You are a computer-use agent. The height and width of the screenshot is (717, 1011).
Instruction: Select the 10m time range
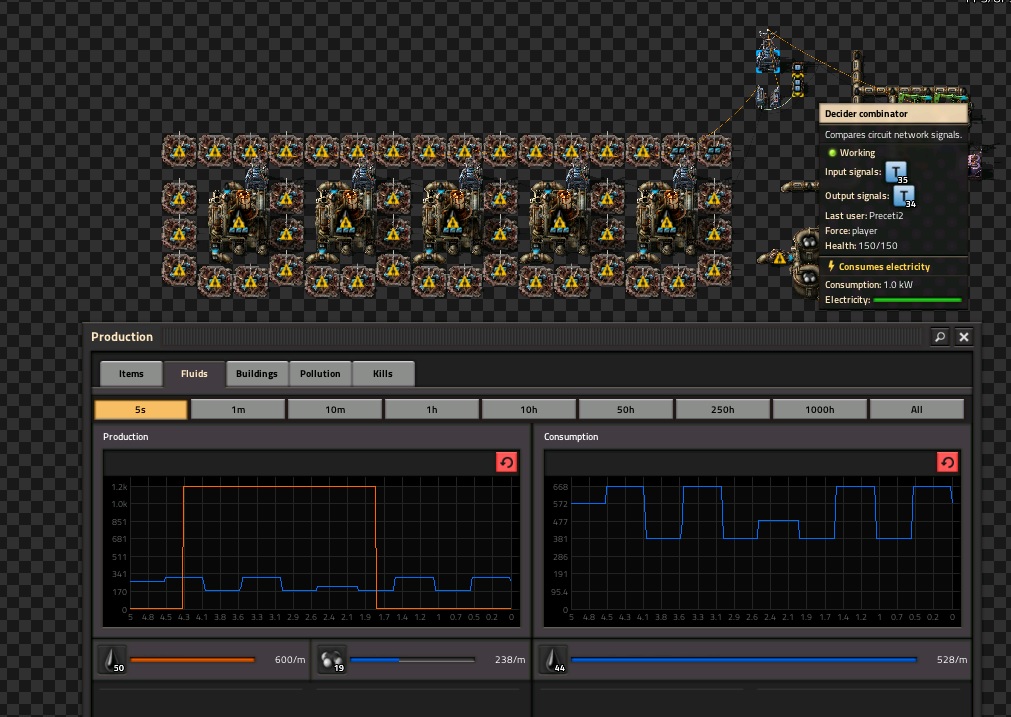tap(335, 410)
